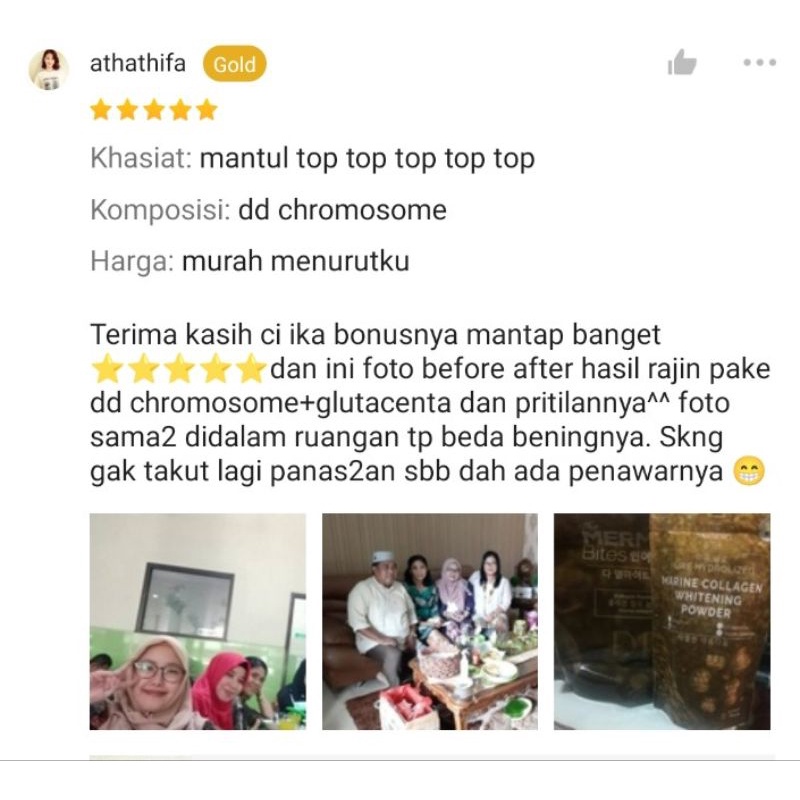The width and height of the screenshot is (800, 800).
Task: Click the yellow star emojis inside review text
Action: tap(179, 368)
